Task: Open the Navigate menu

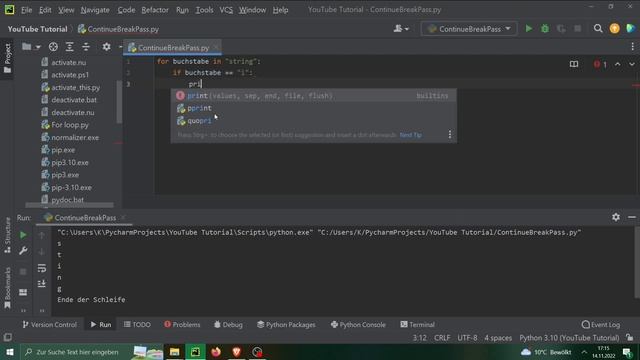Action: pyautogui.click(x=95, y=10)
